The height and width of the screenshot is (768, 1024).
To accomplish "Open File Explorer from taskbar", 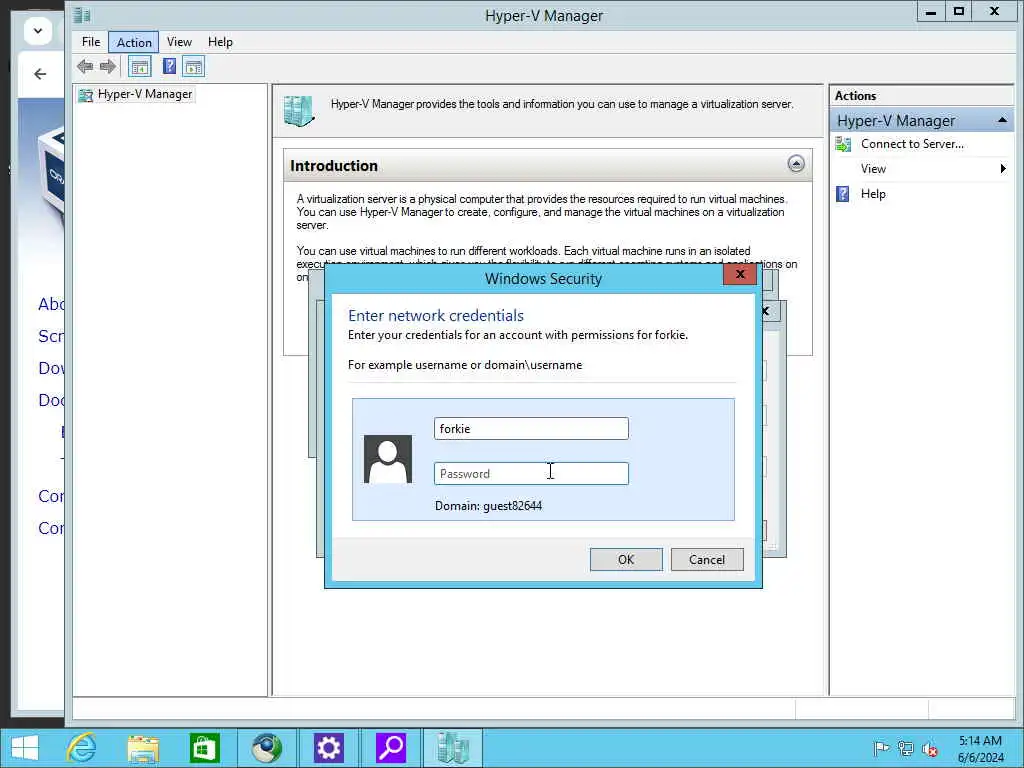I will [143, 748].
